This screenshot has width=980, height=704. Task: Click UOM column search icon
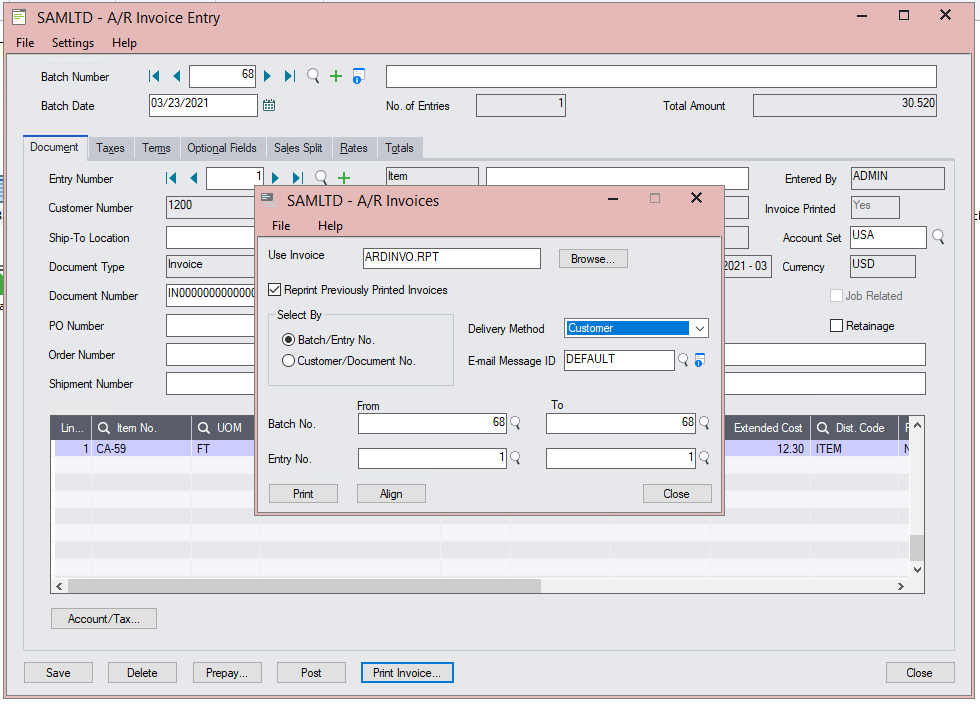[x=204, y=428]
